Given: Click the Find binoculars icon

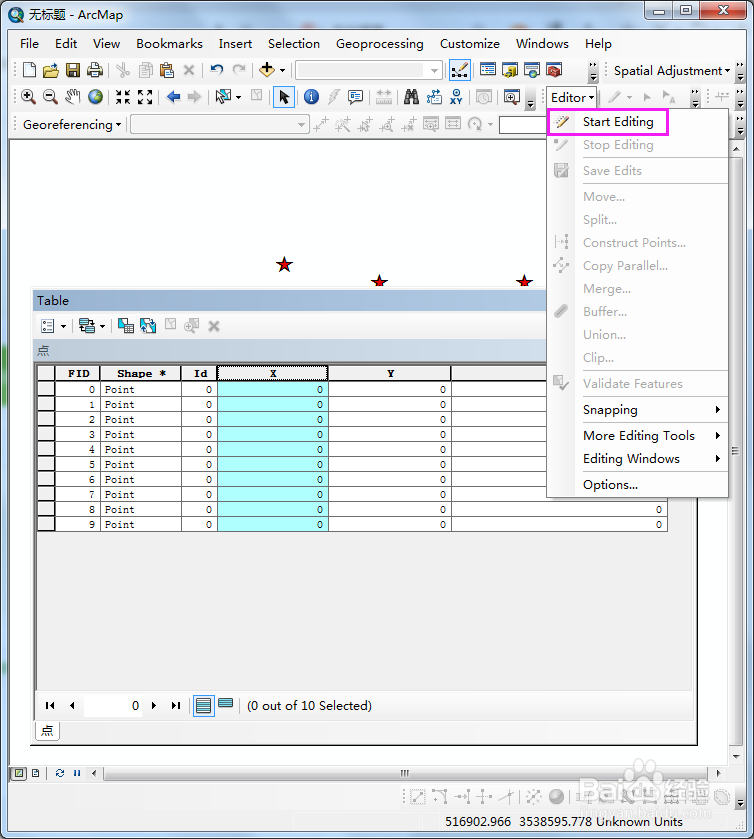Looking at the screenshot, I should (x=411, y=97).
